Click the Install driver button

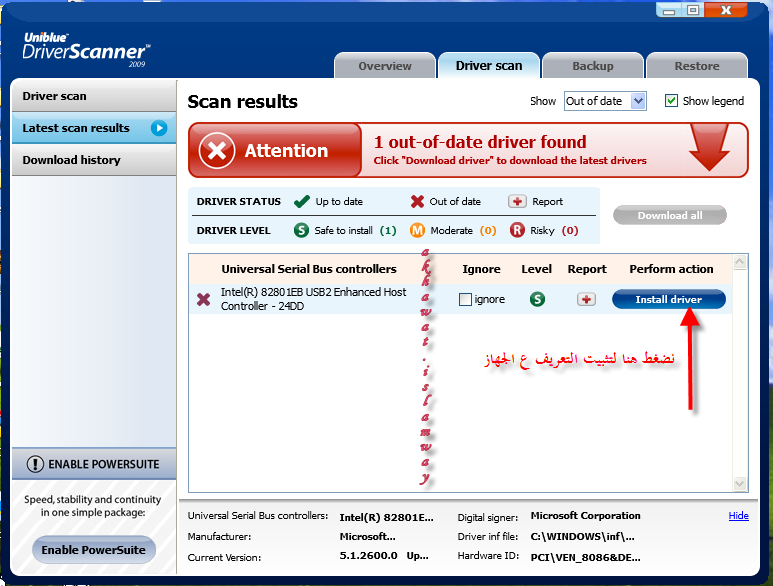pyautogui.click(x=668, y=299)
